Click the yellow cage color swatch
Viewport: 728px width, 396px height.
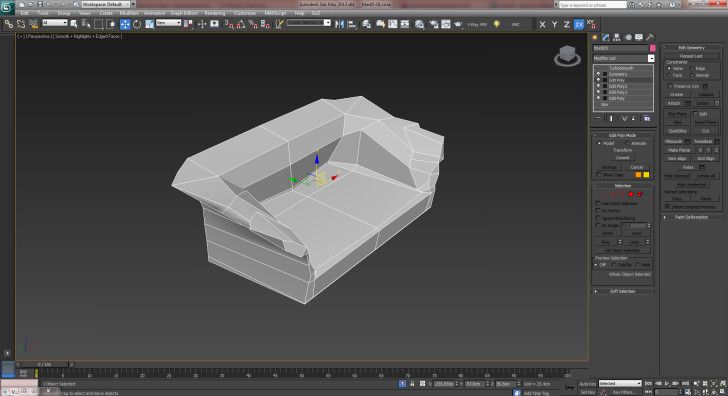(646, 175)
